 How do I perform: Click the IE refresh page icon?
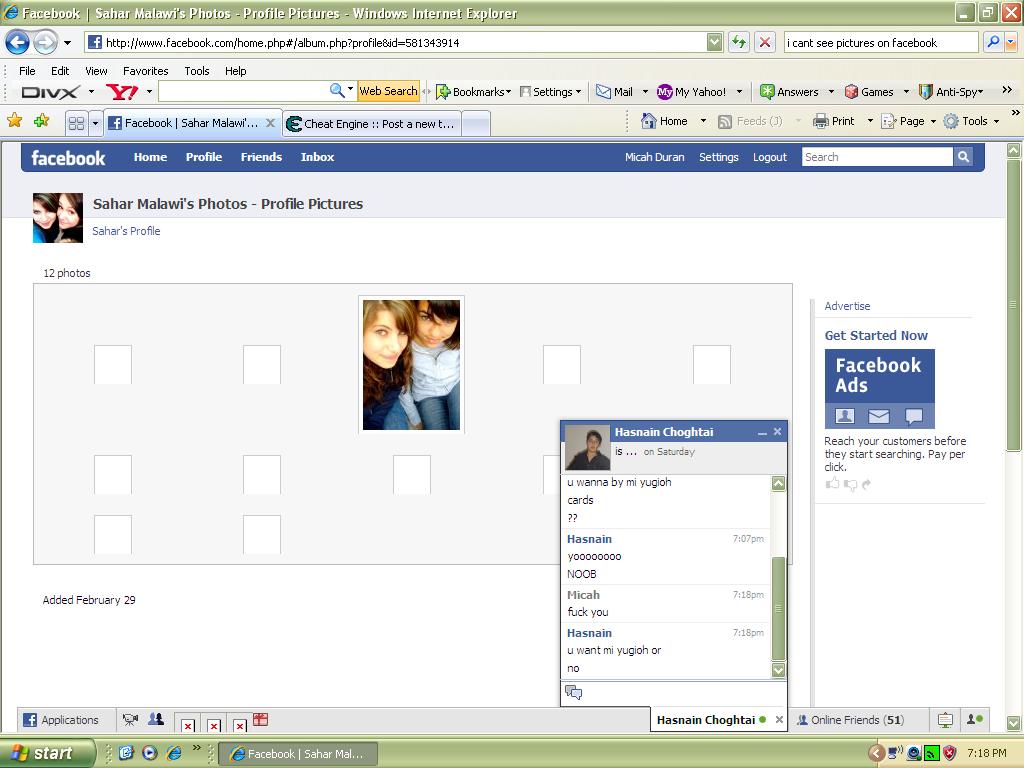739,42
